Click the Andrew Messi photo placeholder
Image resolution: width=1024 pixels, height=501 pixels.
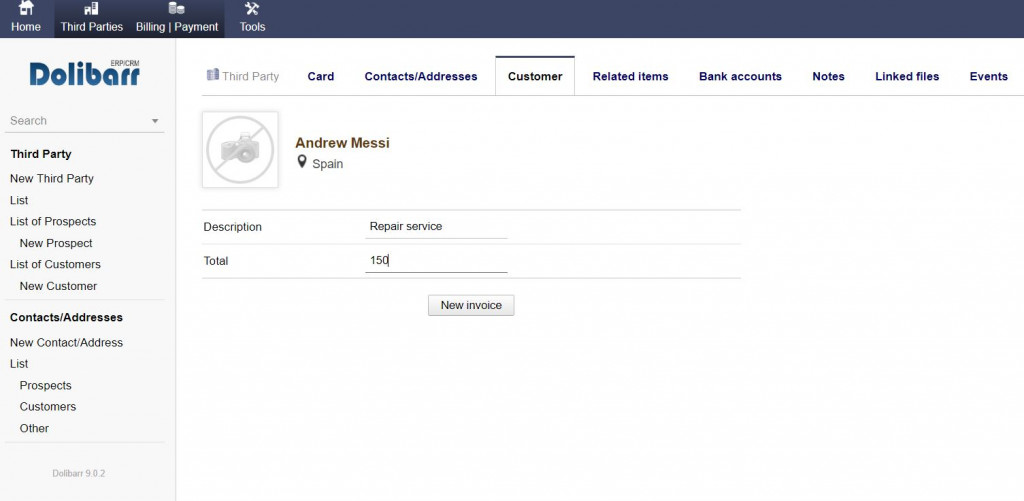pos(240,150)
